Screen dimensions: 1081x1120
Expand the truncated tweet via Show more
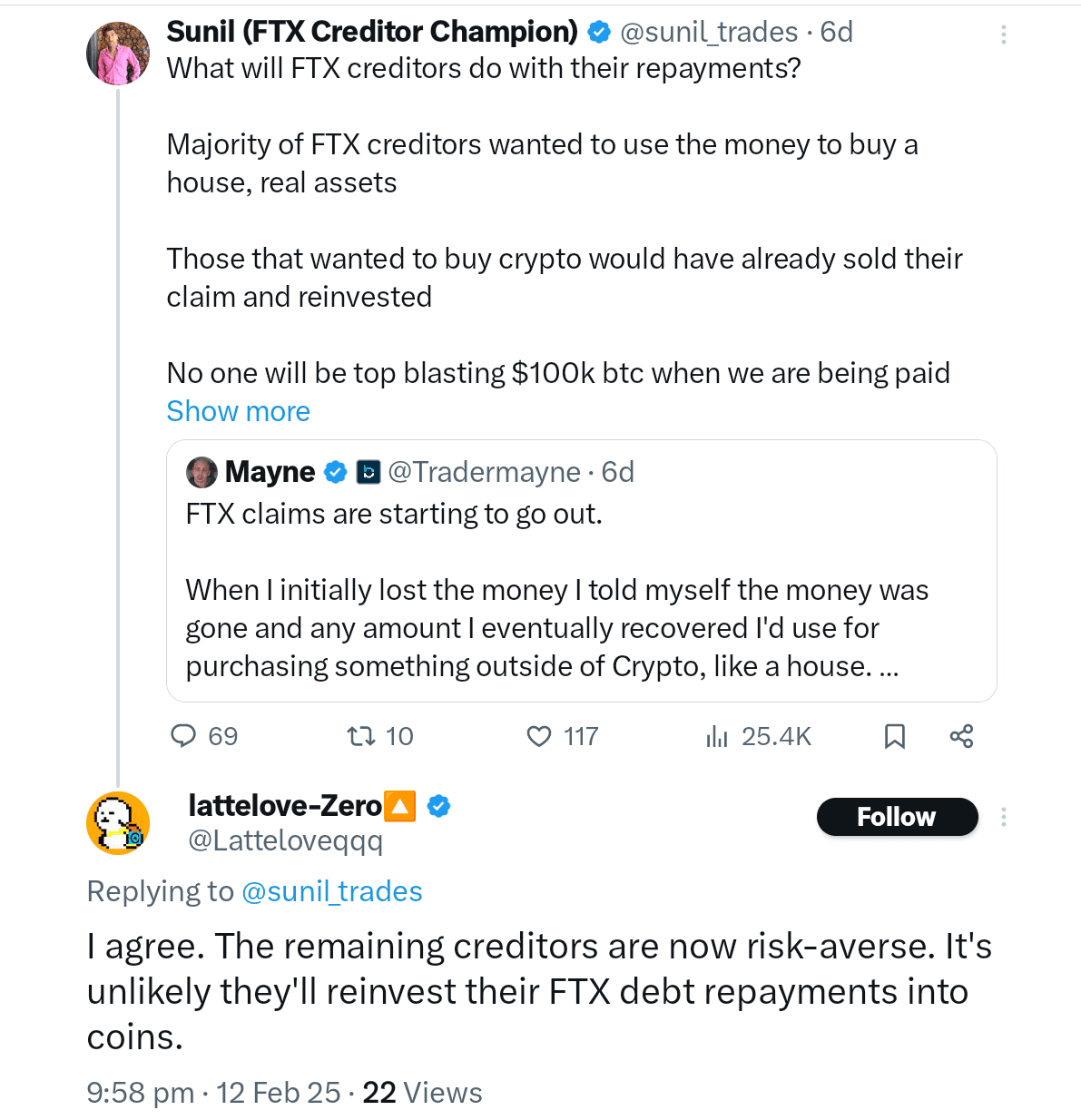tap(237, 411)
